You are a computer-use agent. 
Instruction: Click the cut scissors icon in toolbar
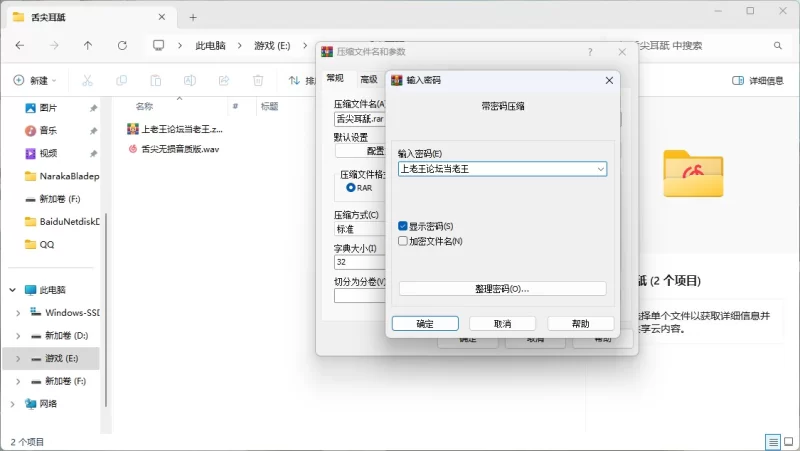click(87, 80)
